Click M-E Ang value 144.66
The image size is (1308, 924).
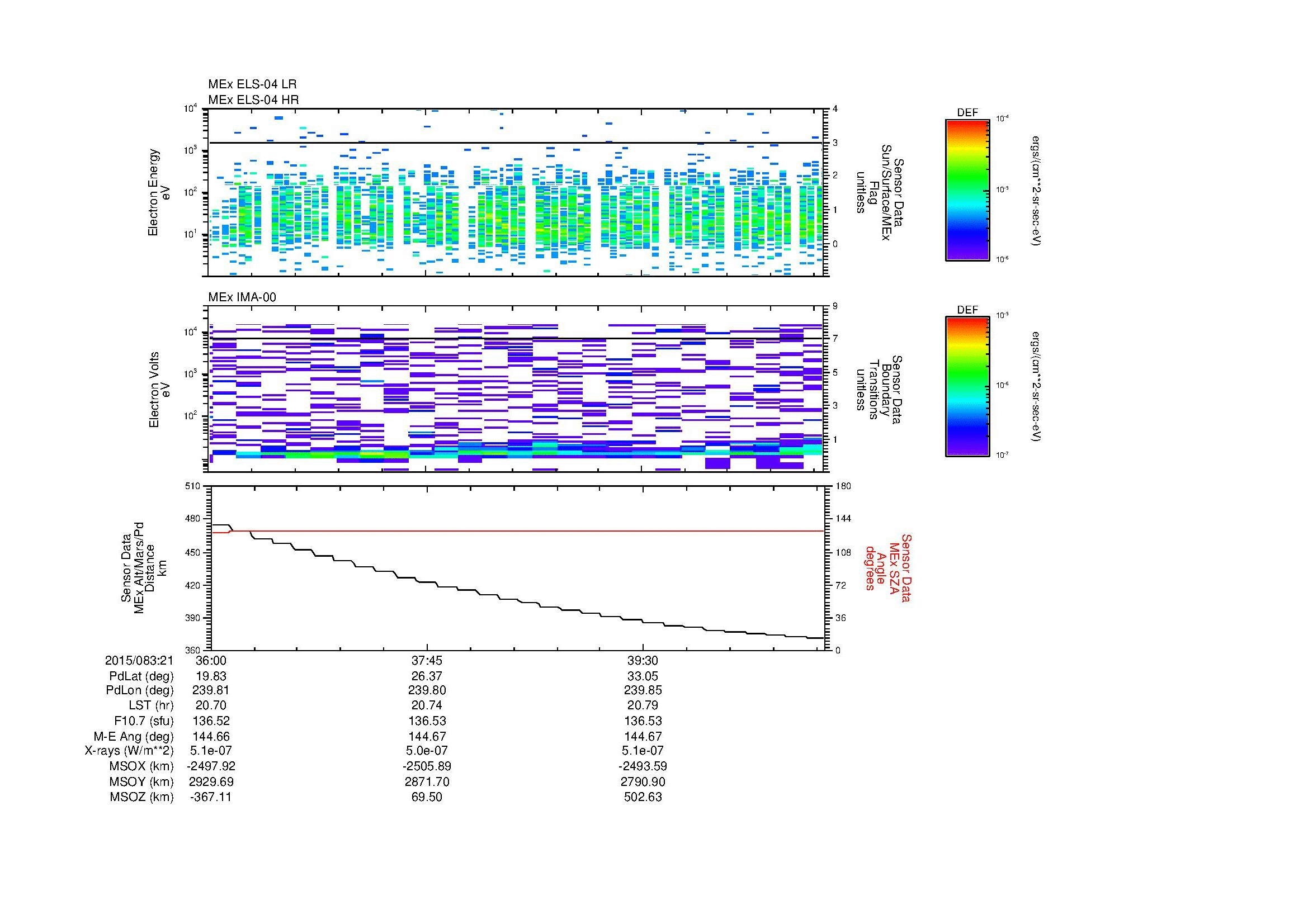tap(211, 737)
